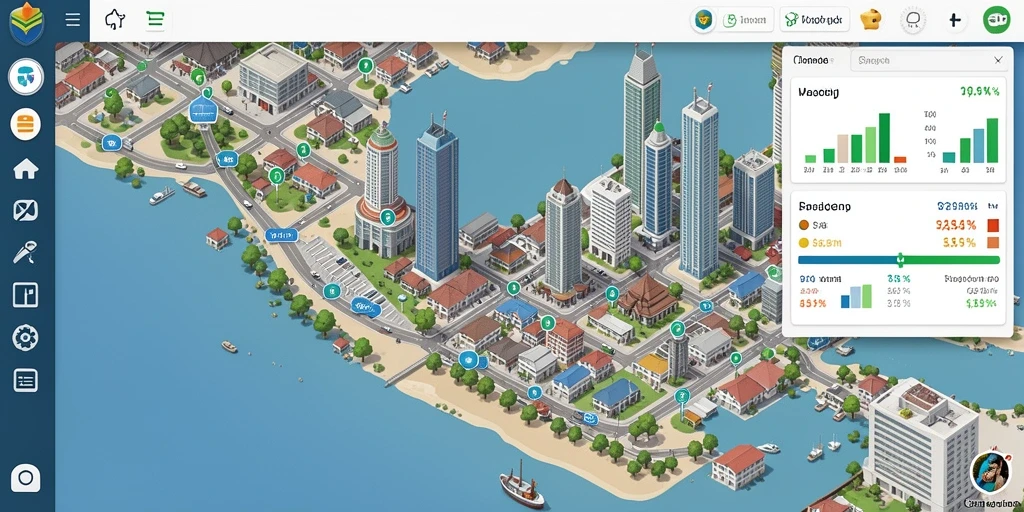
Task: Open the orange stacked-layers sidebar icon
Action: tap(25, 124)
